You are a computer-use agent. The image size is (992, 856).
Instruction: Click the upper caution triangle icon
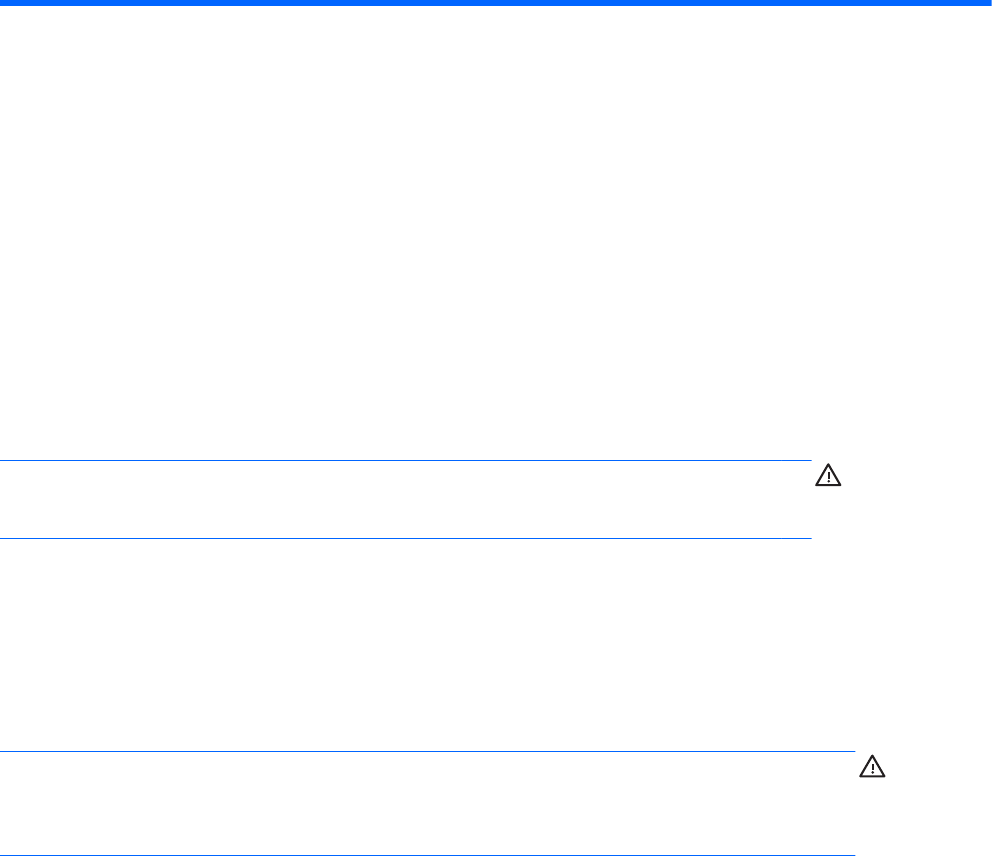(x=829, y=477)
